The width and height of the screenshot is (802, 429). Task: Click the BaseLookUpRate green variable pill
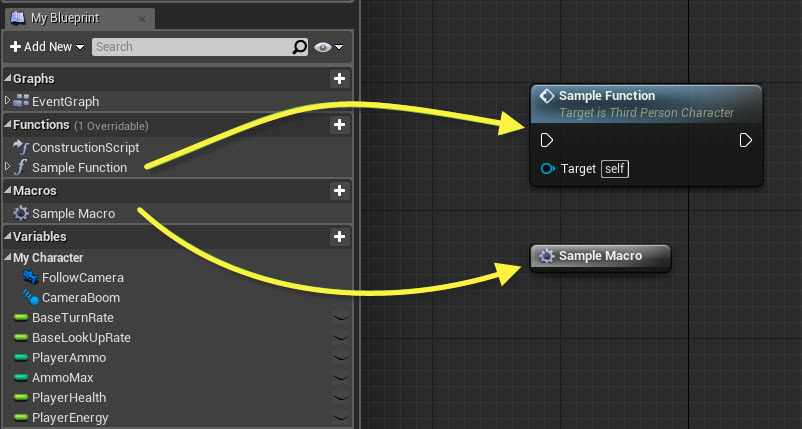21,337
